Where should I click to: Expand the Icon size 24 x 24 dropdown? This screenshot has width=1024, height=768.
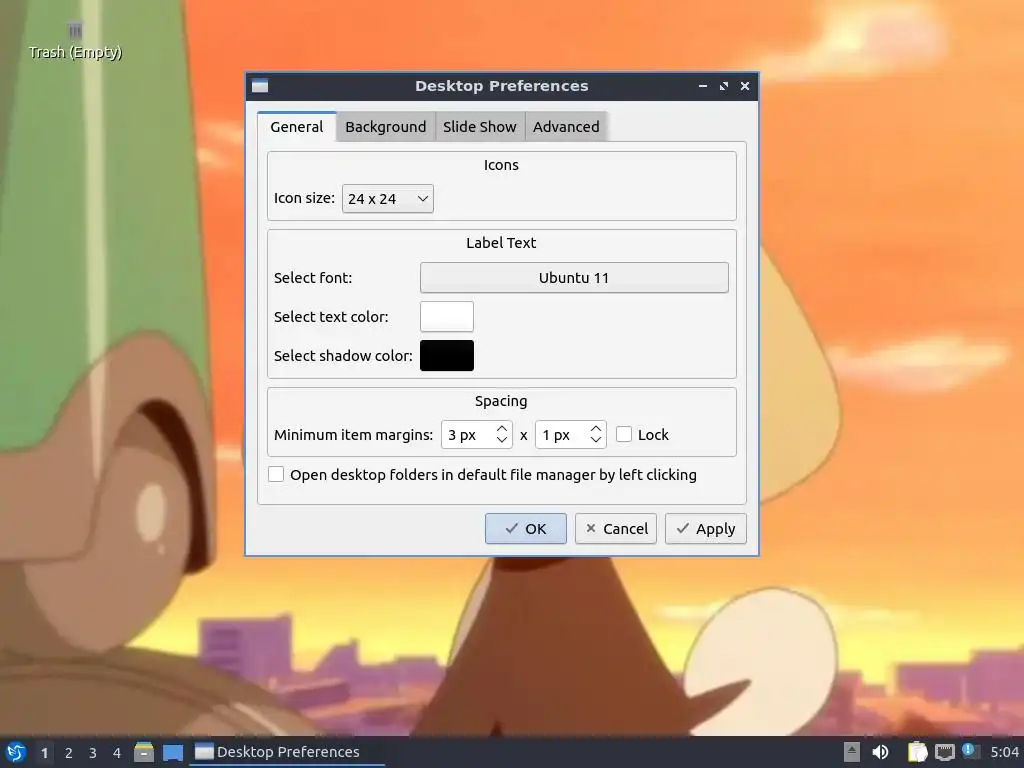(388, 199)
